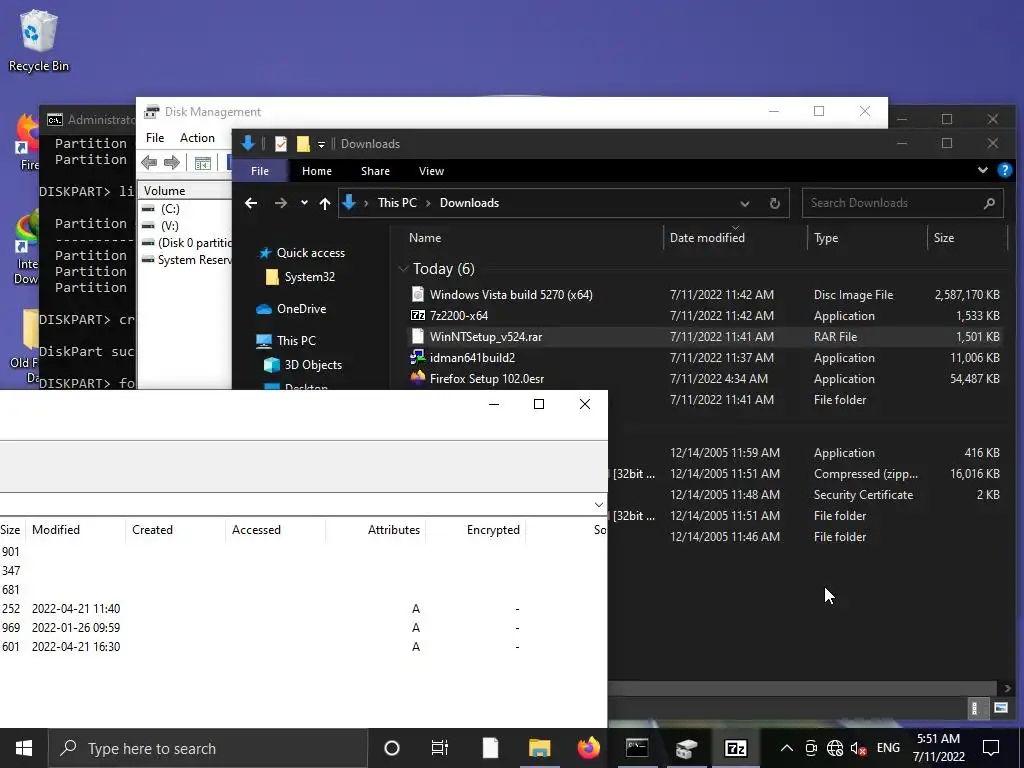The image size is (1024, 768).
Task: Click the Explorer horizontal scrollbar right arrow
Action: [x=1006, y=688]
